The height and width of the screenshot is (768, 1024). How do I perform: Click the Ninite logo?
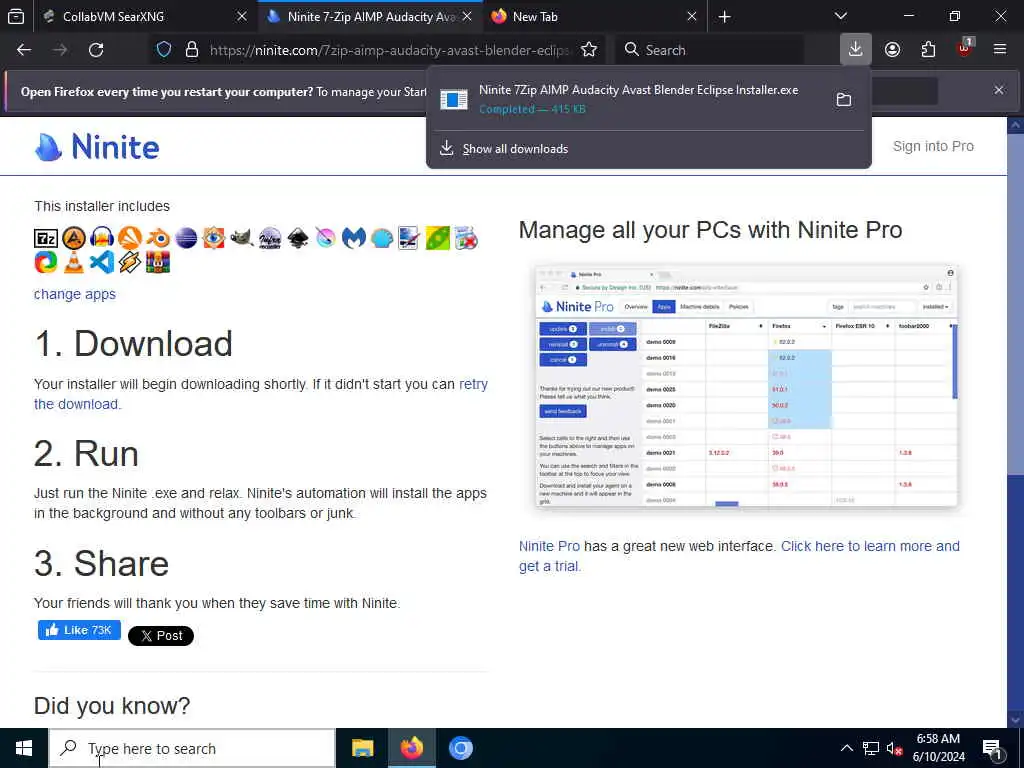point(97,146)
